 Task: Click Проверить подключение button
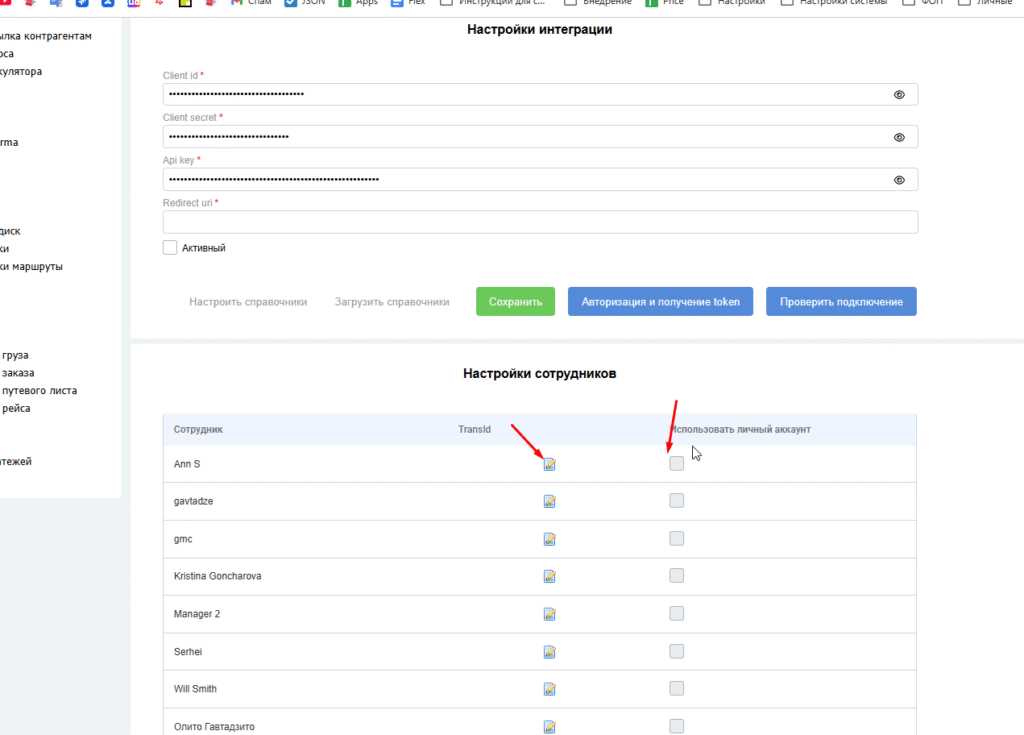point(841,302)
